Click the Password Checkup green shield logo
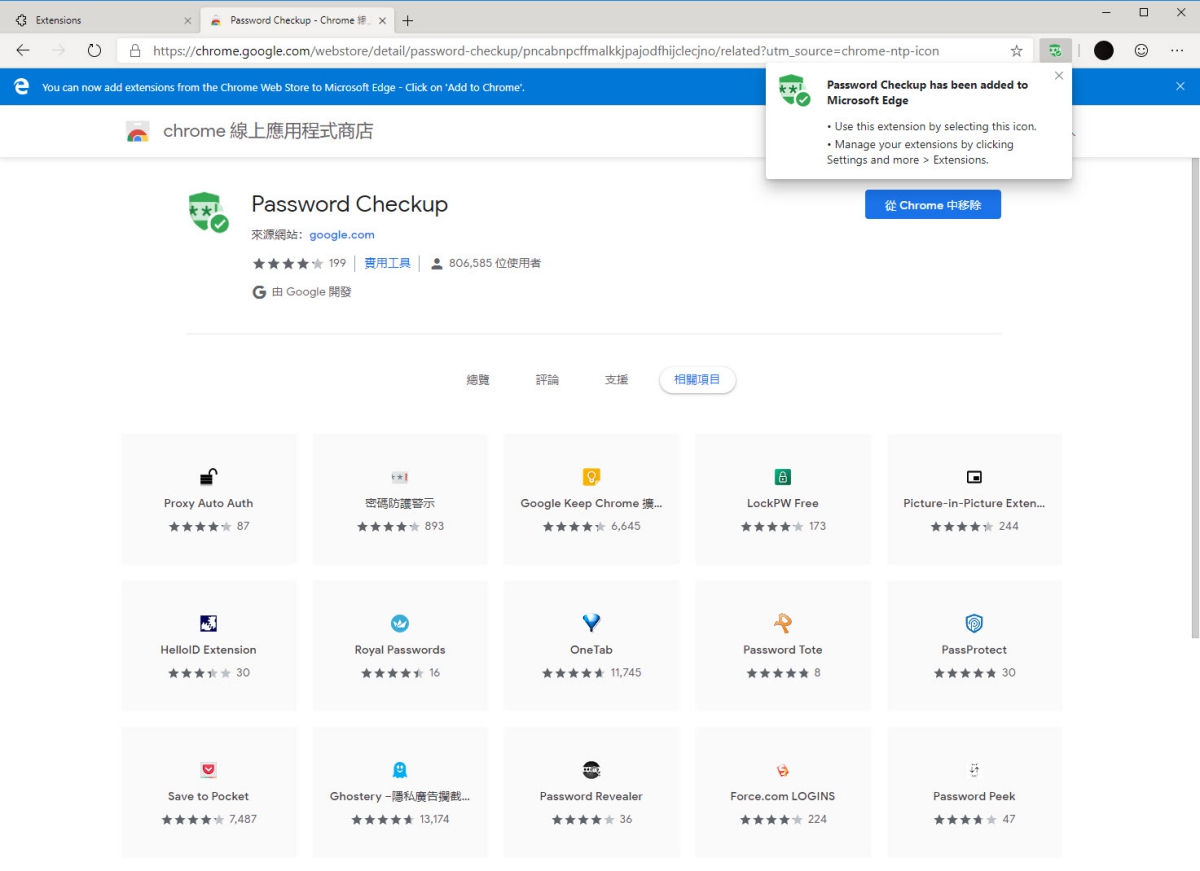The image size is (1200, 871). pyautogui.click(x=208, y=212)
